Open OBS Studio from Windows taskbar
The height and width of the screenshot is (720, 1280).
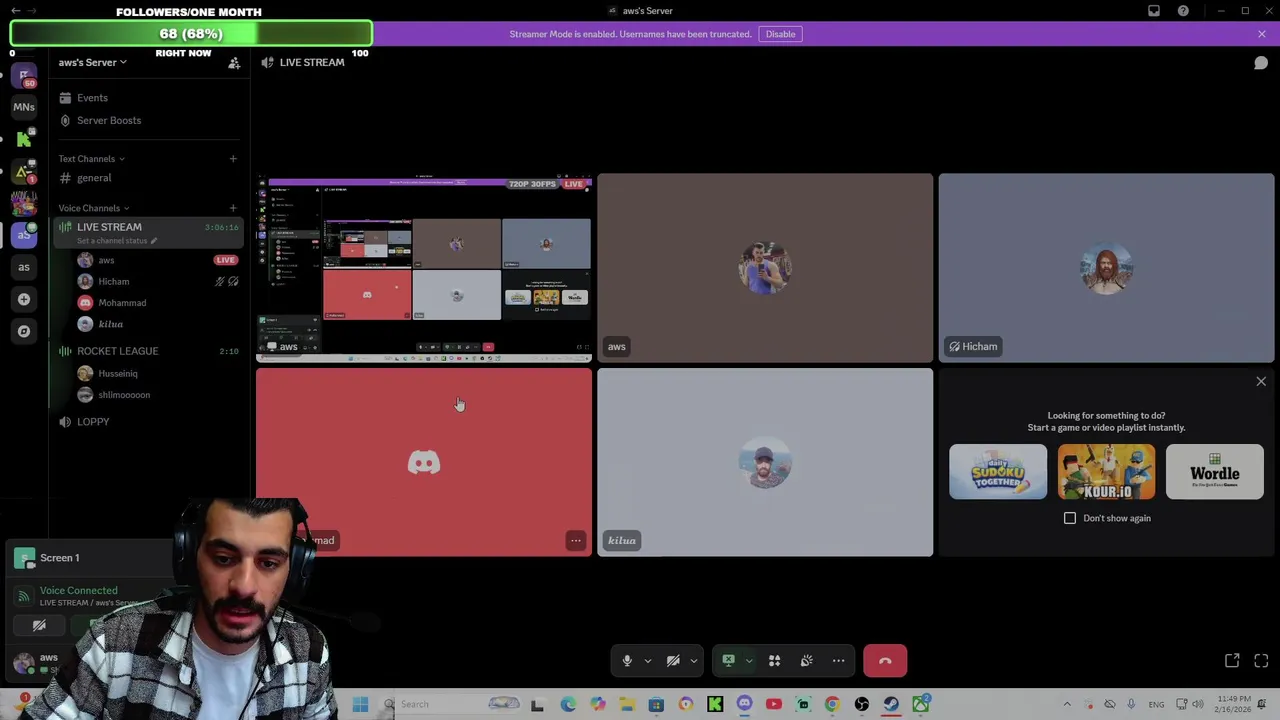click(x=862, y=704)
